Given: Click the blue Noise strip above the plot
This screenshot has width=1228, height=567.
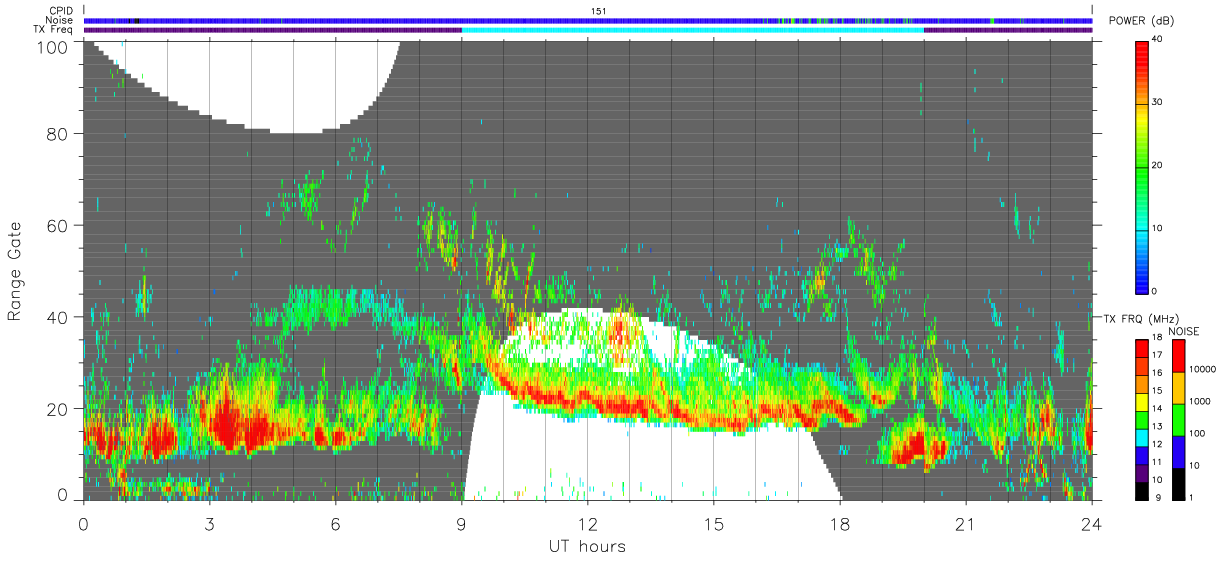Looking at the screenshot, I should tap(588, 20).
